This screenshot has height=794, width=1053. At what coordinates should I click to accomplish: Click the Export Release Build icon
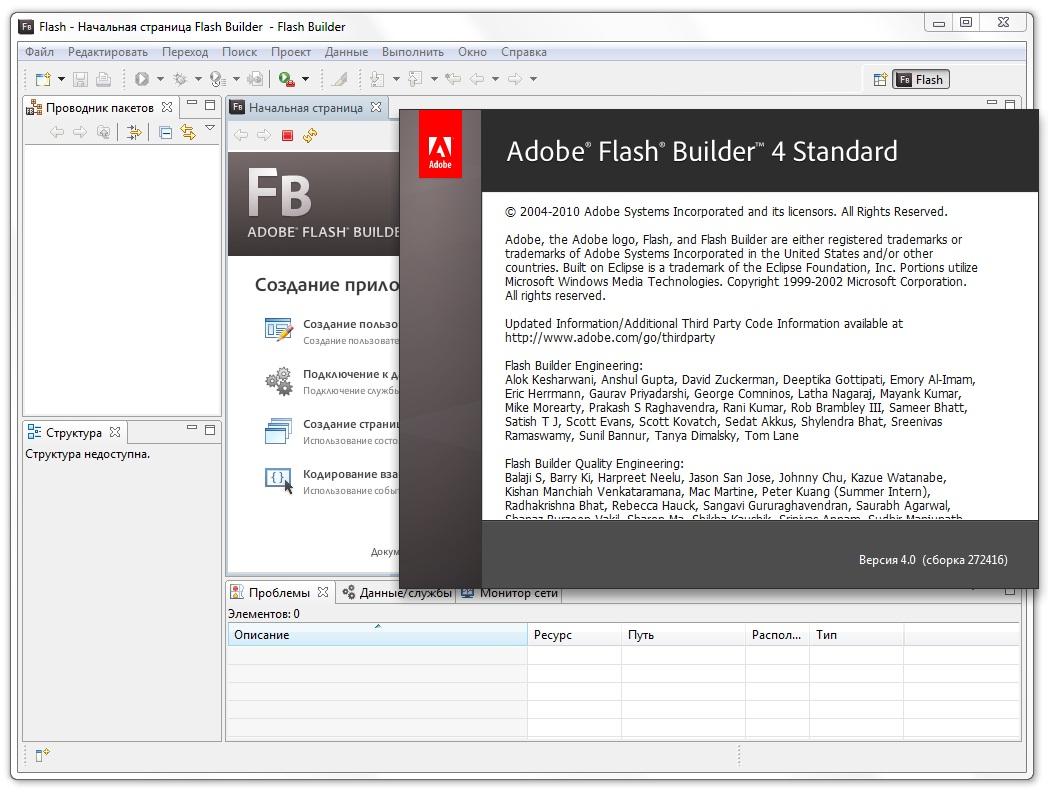coord(255,79)
